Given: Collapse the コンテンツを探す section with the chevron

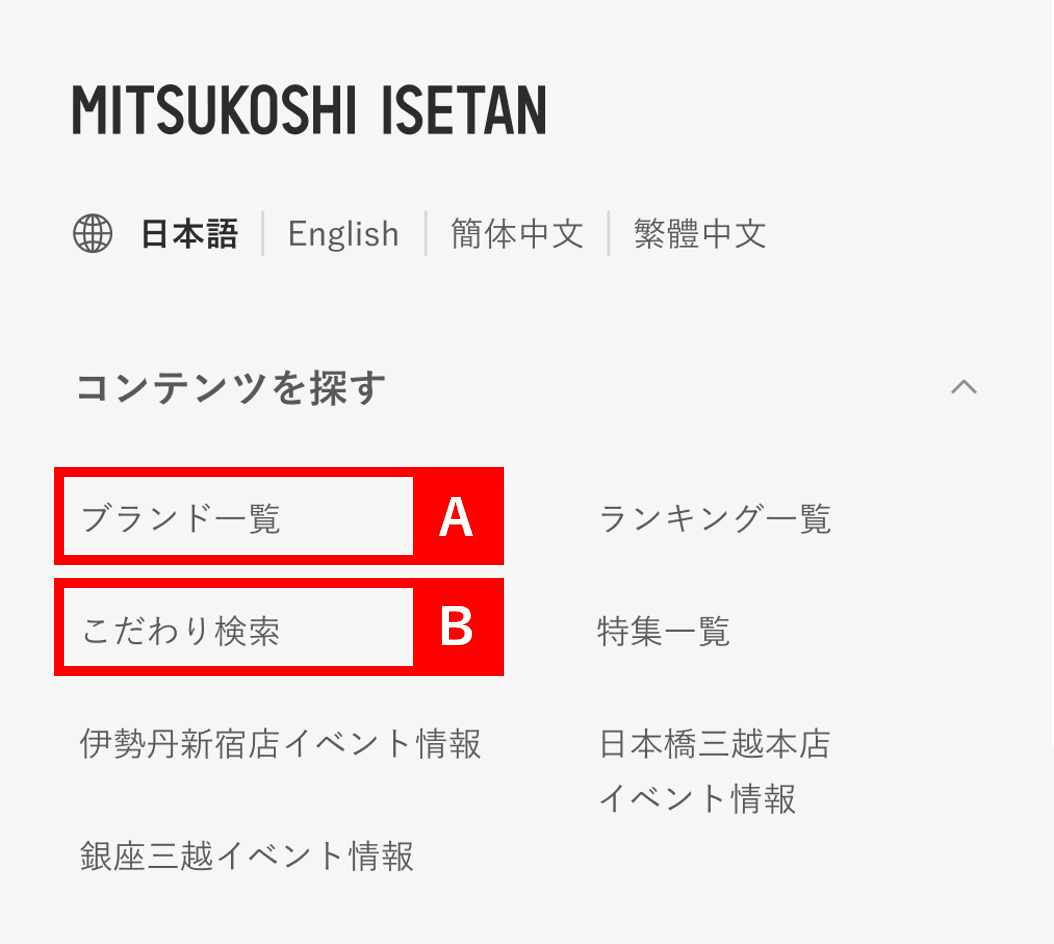Looking at the screenshot, I should (x=964, y=387).
